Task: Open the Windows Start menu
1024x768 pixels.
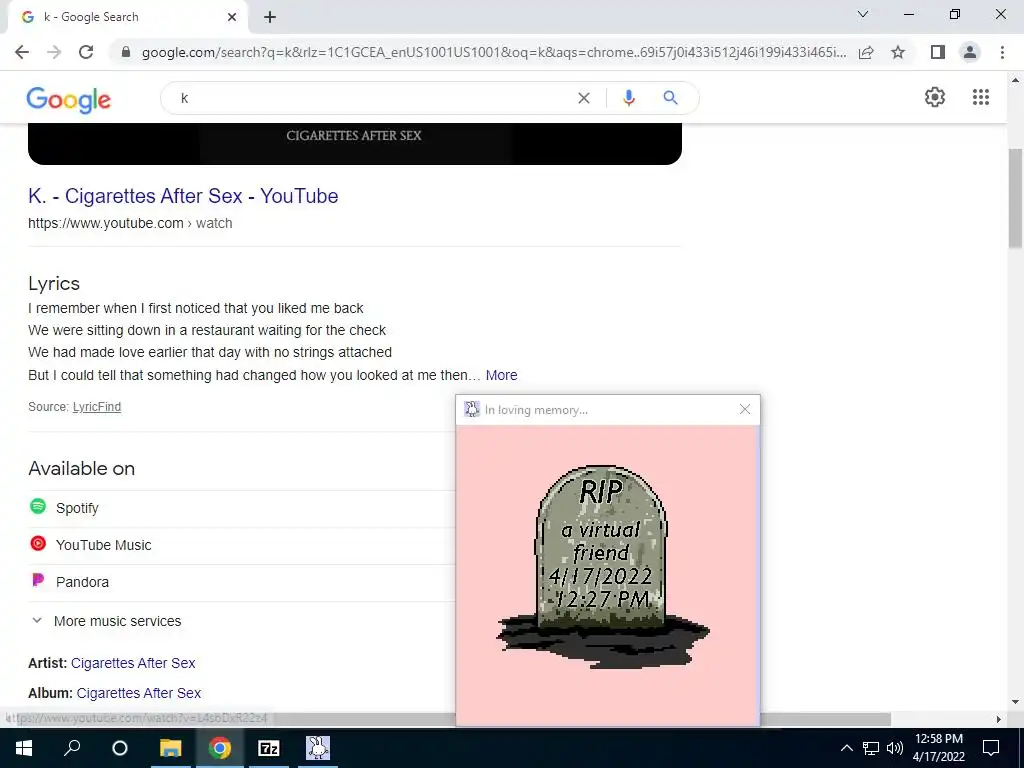Action: click(24, 748)
